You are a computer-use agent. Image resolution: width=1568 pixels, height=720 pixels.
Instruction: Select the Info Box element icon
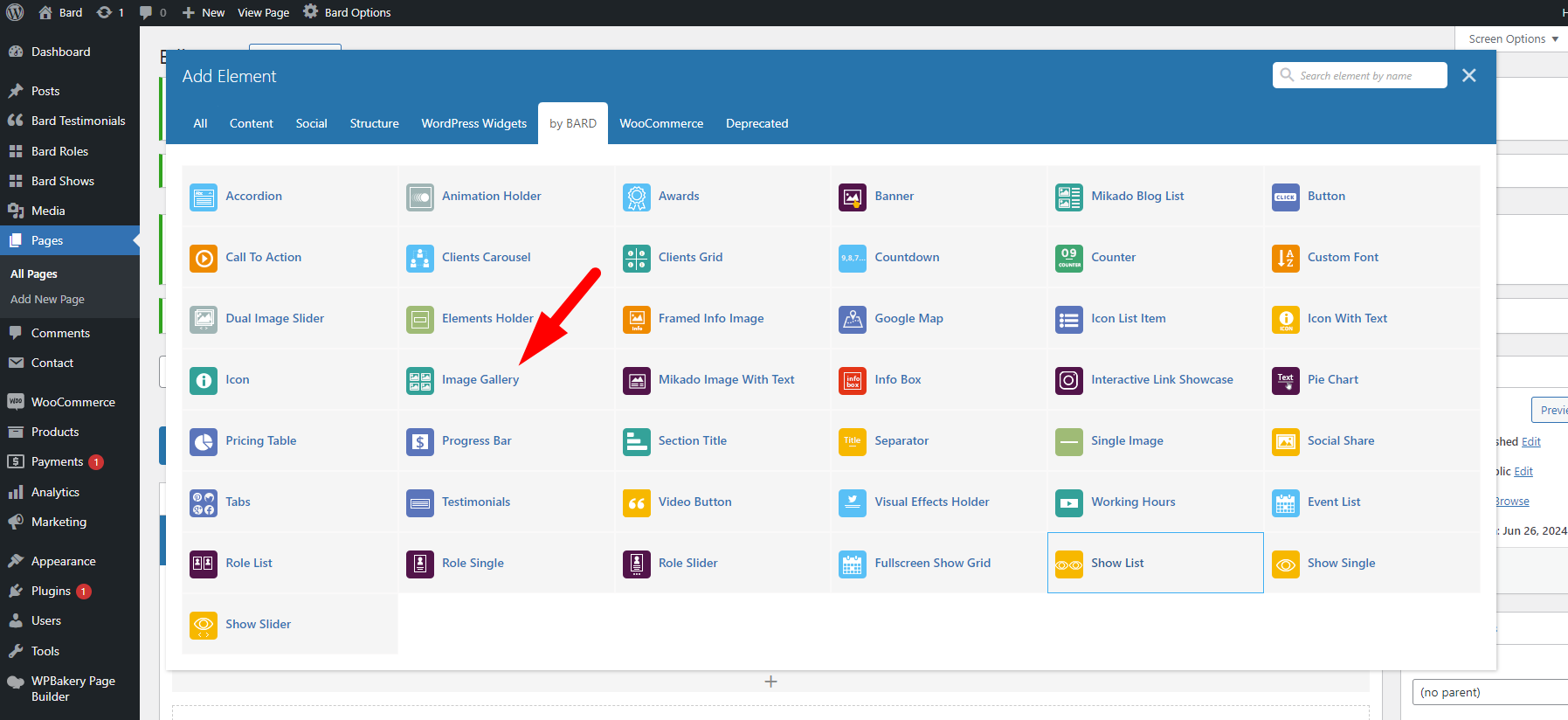[x=853, y=380]
